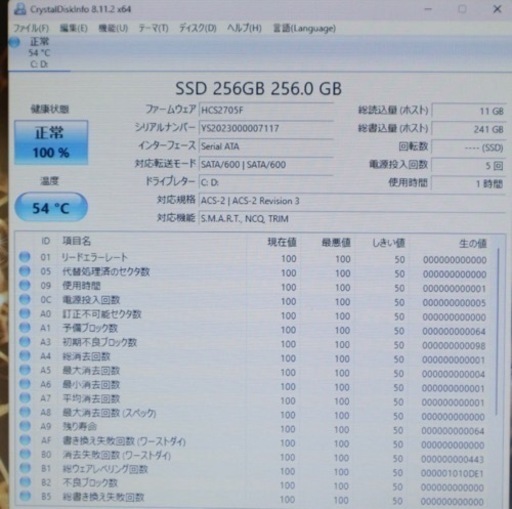Viewport: 512px width, 509px height.
Task: Click the status icon for A4 総消去回数
Action: (x=25, y=356)
